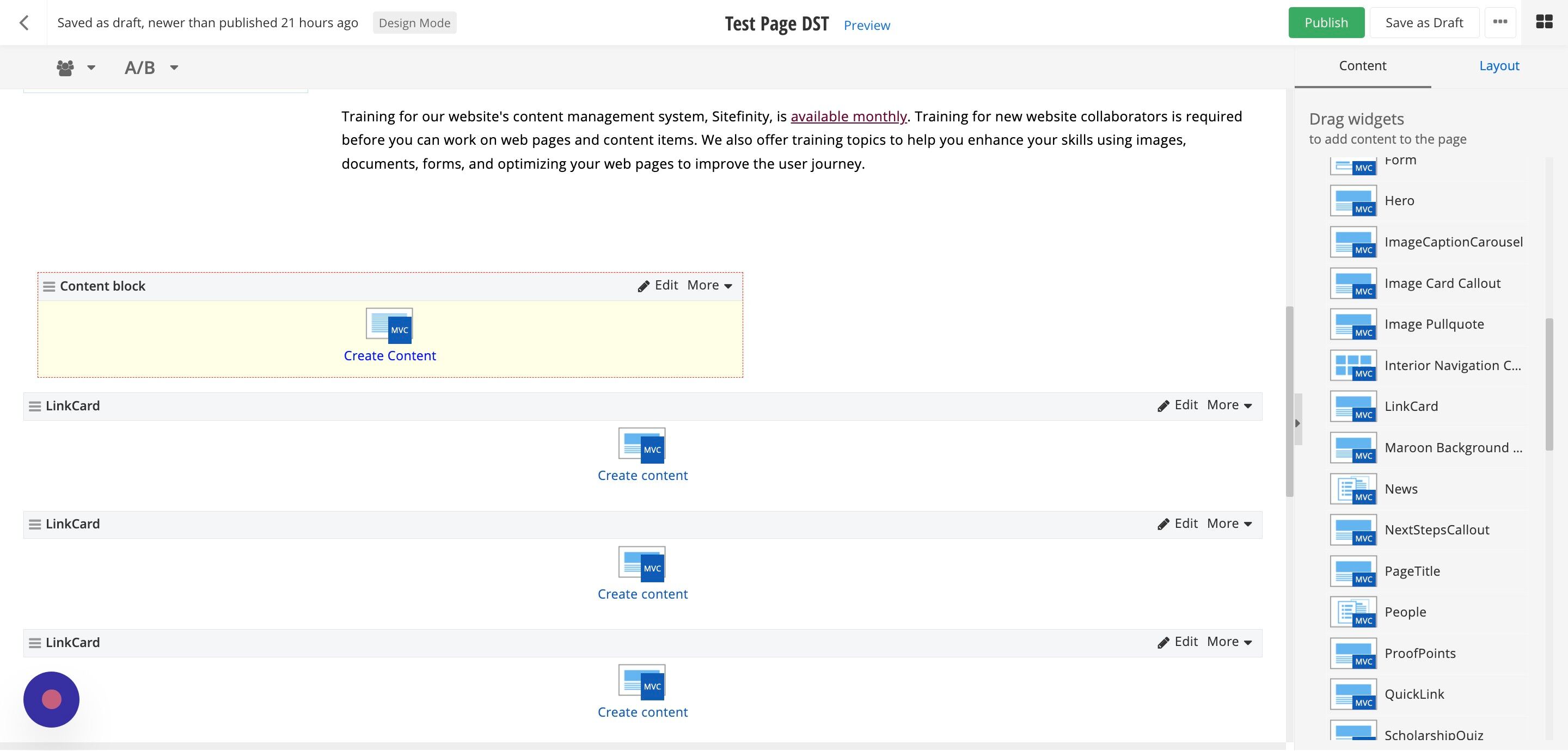Open More menu of second LinkCard
The width and height of the screenshot is (1568, 751).
pos(1229,524)
